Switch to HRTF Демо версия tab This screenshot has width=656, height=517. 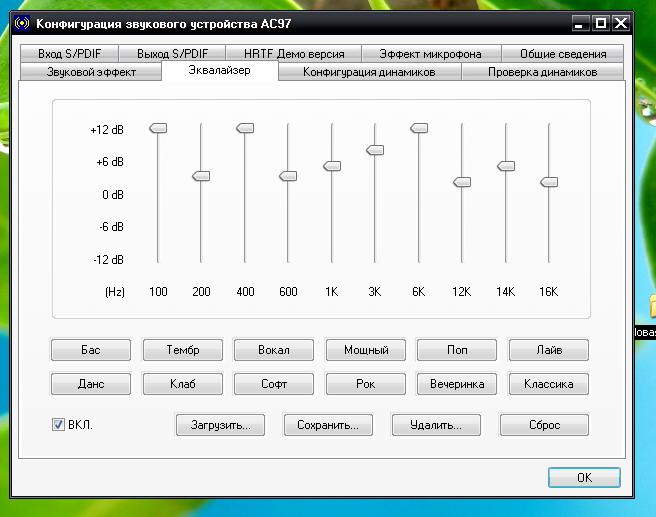click(294, 54)
